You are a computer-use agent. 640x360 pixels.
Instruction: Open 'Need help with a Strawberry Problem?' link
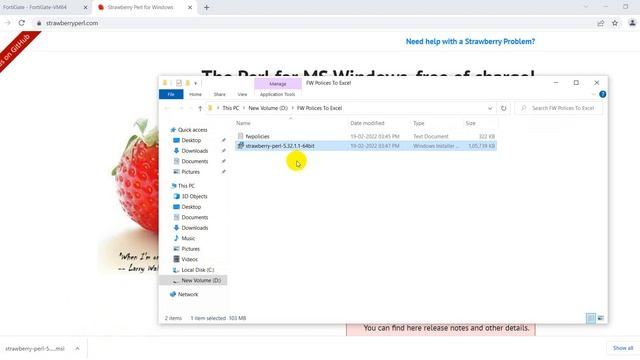[470, 42]
